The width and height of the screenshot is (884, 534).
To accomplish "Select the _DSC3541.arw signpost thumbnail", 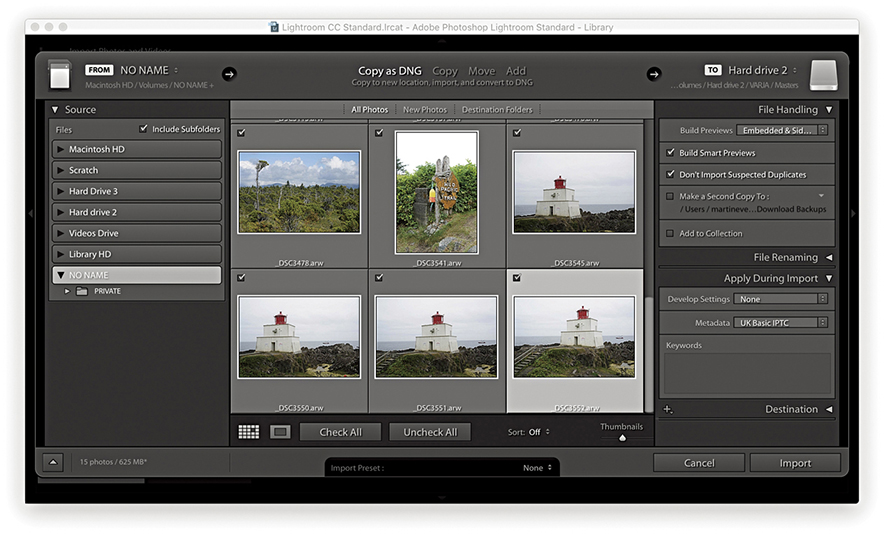I will click(436, 192).
